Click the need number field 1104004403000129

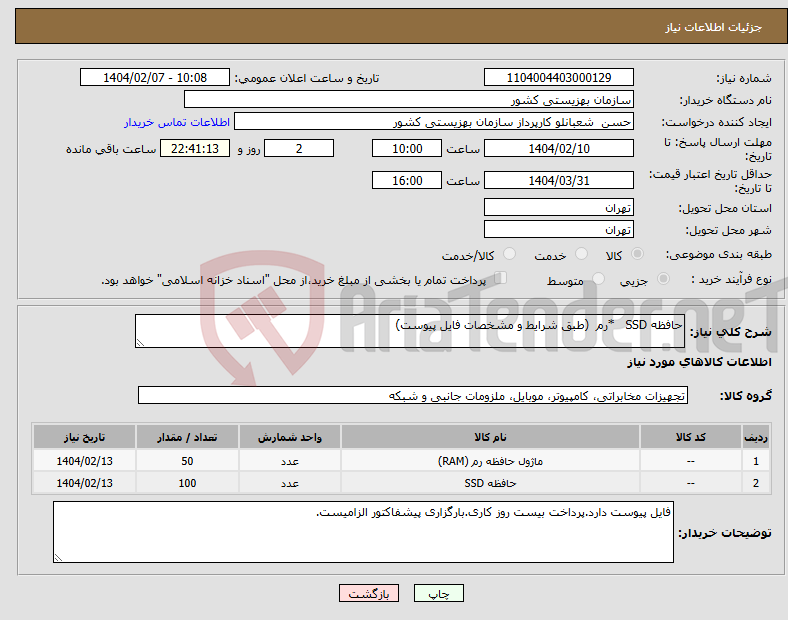(559, 77)
